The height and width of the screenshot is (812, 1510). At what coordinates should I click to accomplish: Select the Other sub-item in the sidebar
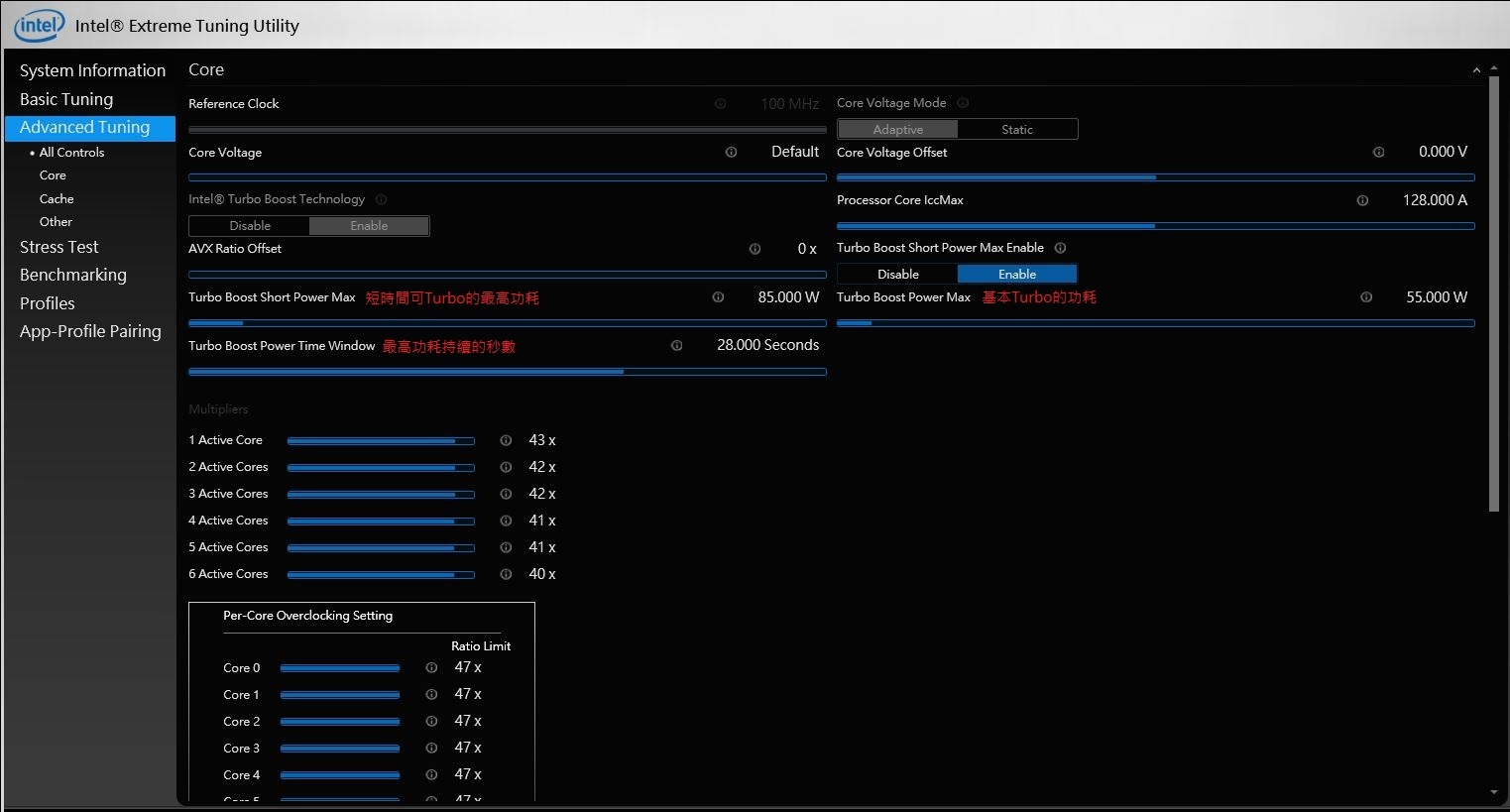click(x=56, y=222)
